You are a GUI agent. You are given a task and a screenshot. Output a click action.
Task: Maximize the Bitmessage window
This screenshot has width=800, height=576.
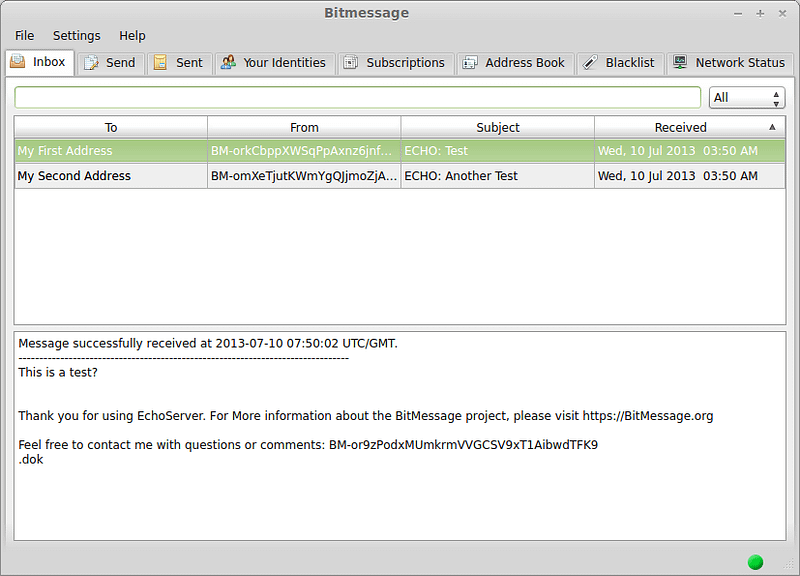coord(760,14)
